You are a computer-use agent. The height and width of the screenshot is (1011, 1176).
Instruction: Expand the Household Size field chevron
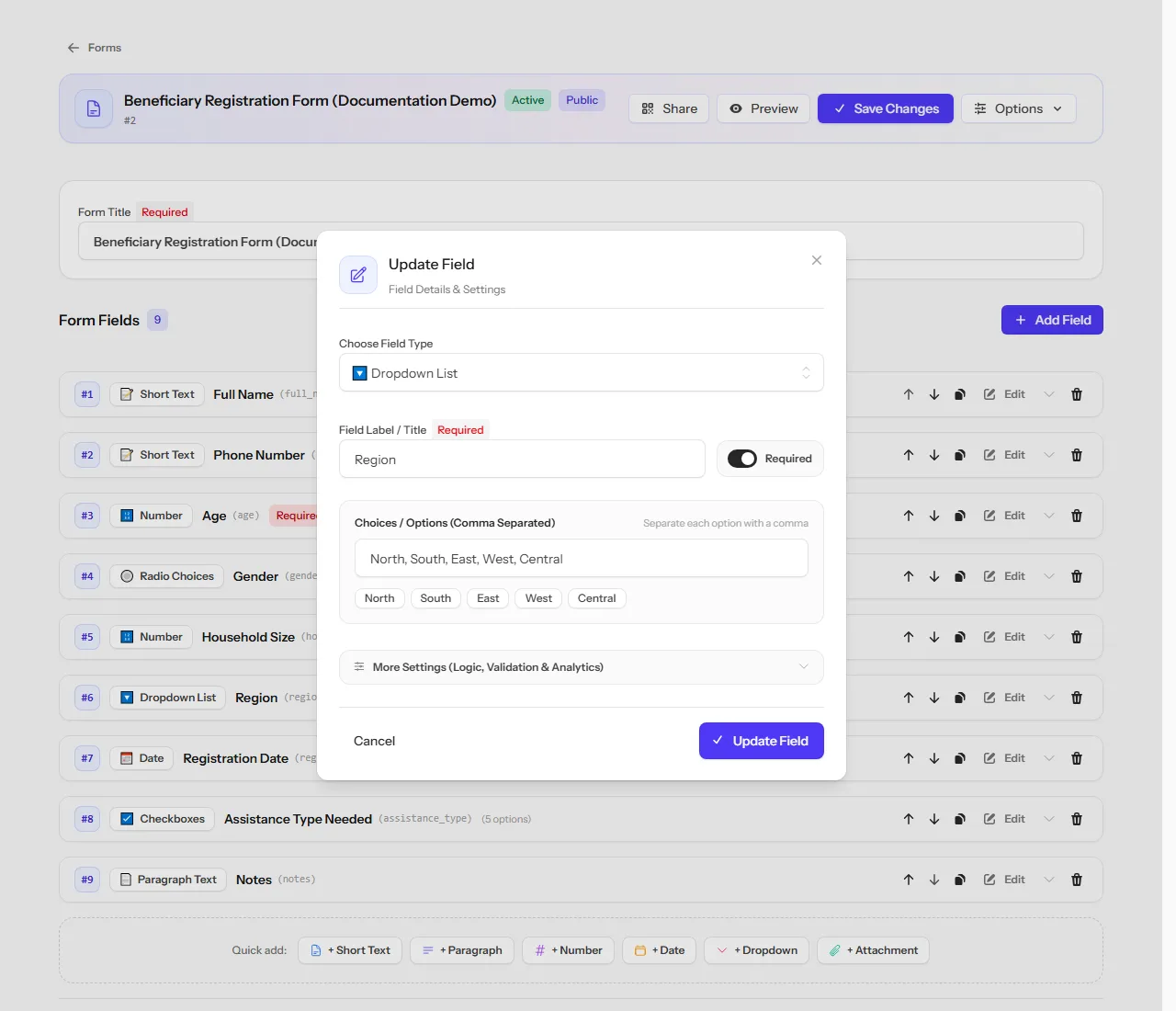click(1049, 637)
